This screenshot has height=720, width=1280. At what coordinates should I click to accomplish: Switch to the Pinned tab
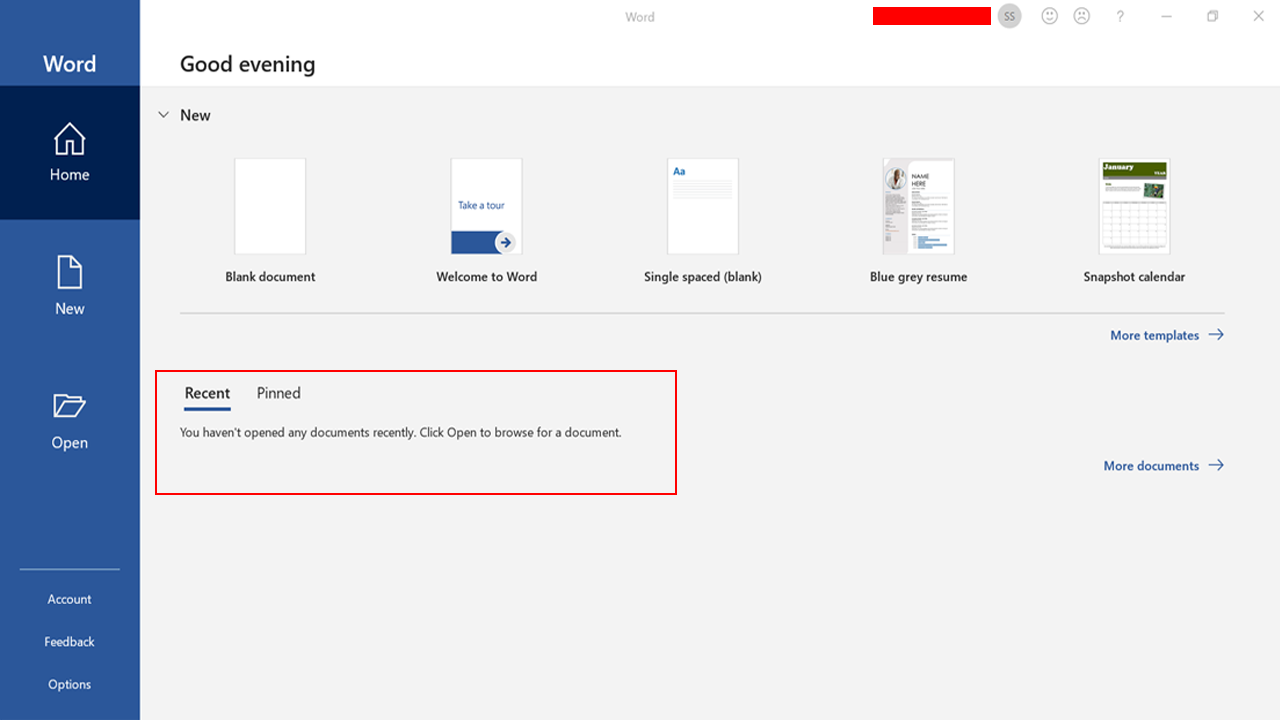pyautogui.click(x=278, y=393)
